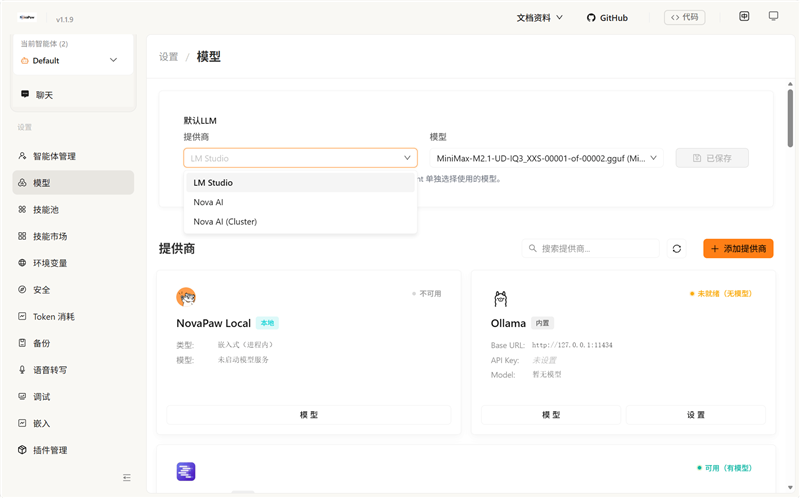Click the language switch icon in header
Viewport: 800px width, 498px height.
744,16
